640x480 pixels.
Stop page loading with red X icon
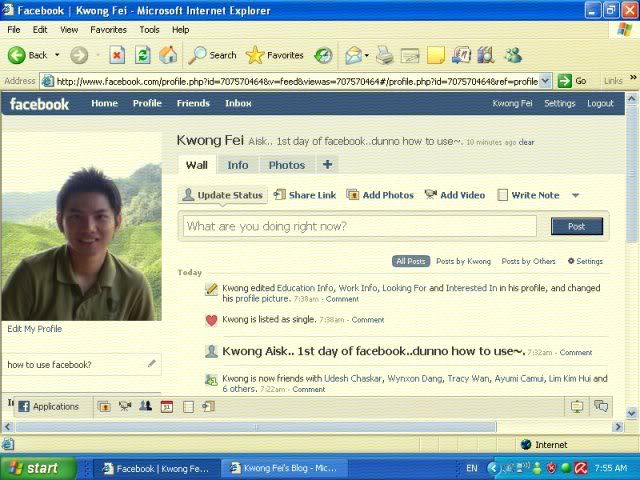tap(117, 55)
